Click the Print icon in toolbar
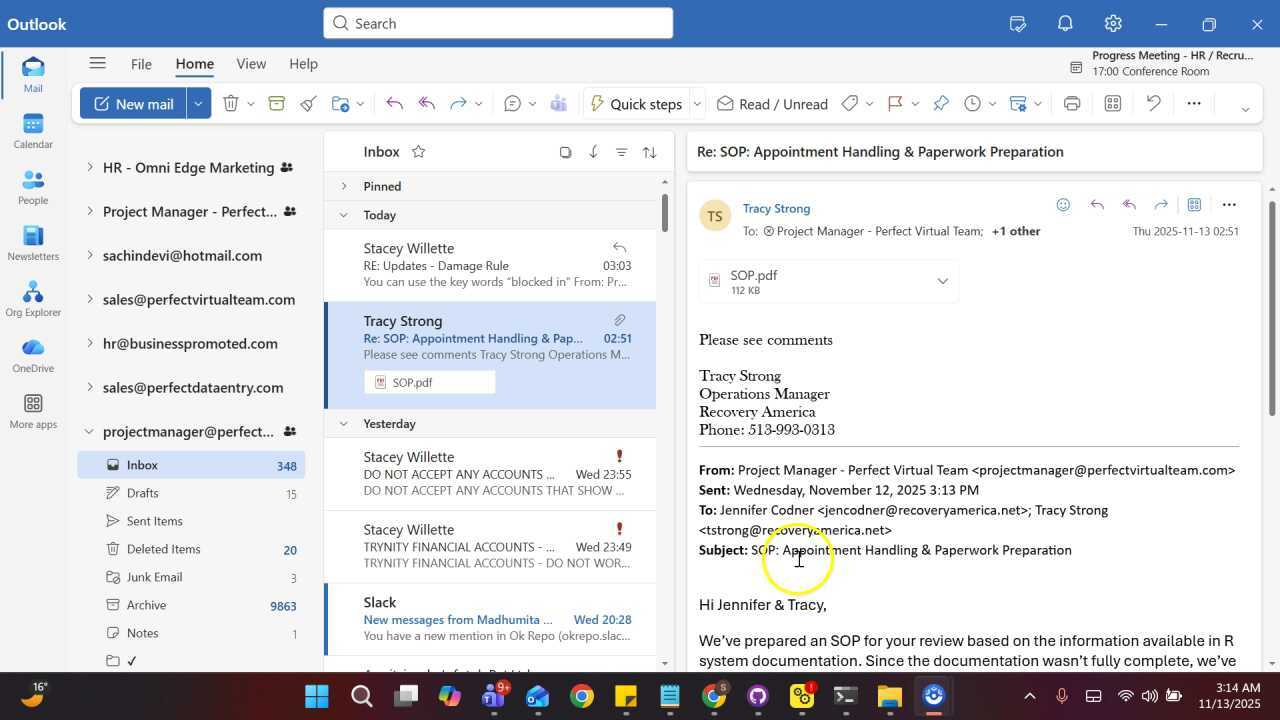 tap(1072, 104)
